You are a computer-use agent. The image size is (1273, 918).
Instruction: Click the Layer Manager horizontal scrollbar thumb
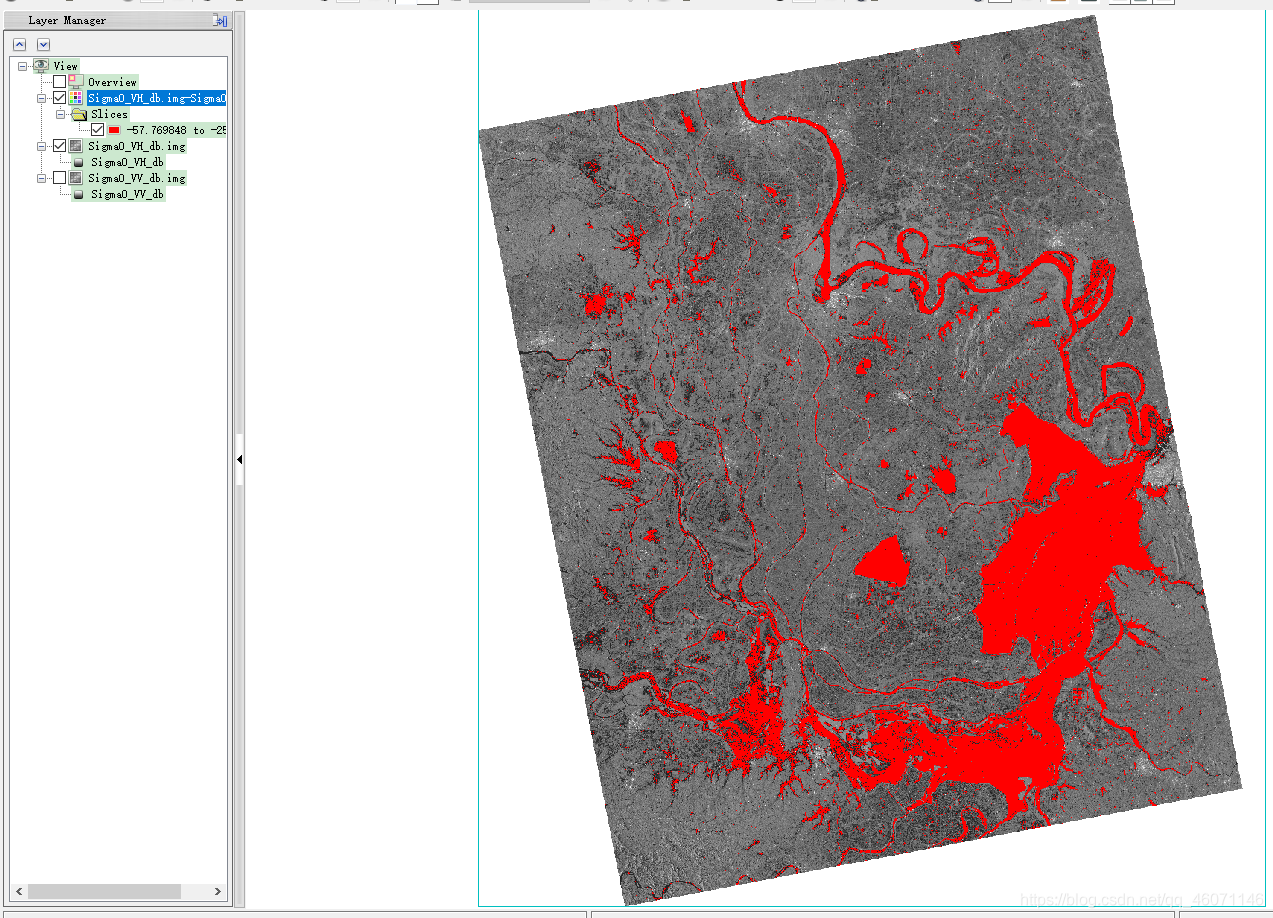tap(104, 891)
